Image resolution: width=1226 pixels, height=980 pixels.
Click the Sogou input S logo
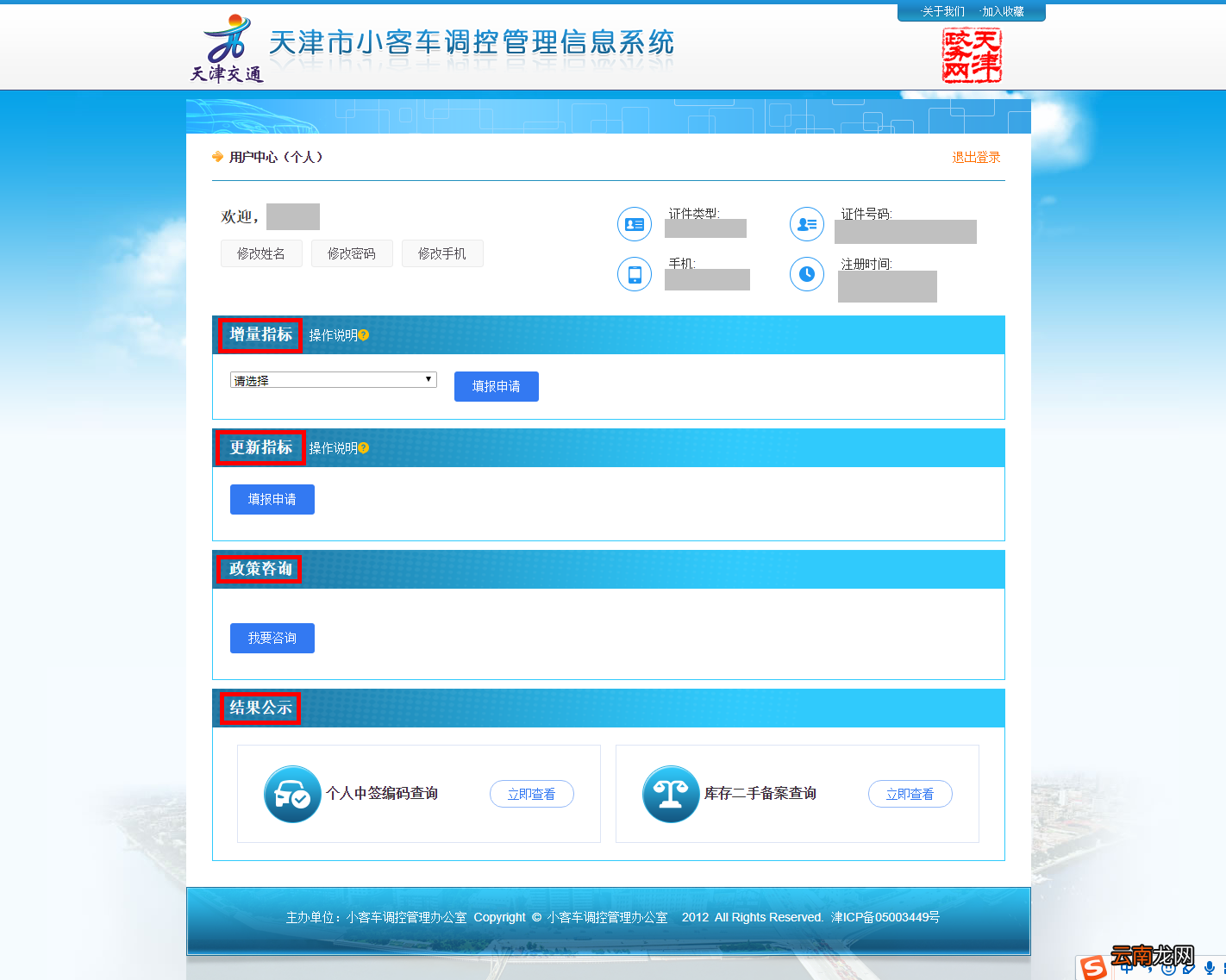(1093, 968)
